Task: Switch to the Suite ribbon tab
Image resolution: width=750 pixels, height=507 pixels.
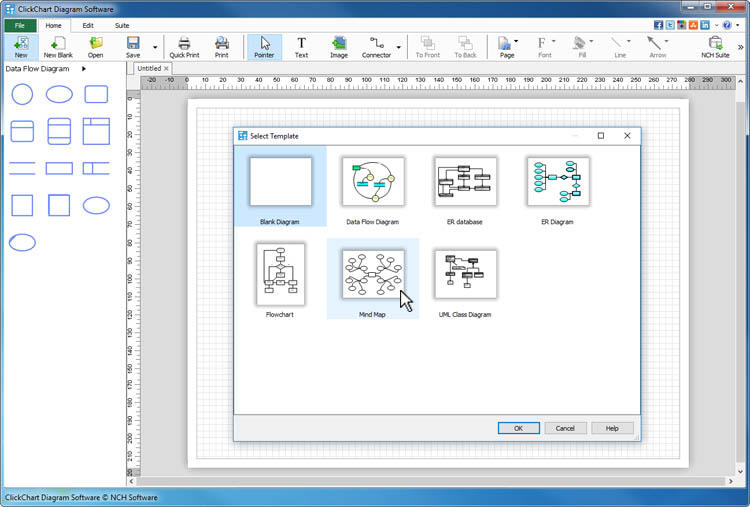Action: click(x=122, y=25)
